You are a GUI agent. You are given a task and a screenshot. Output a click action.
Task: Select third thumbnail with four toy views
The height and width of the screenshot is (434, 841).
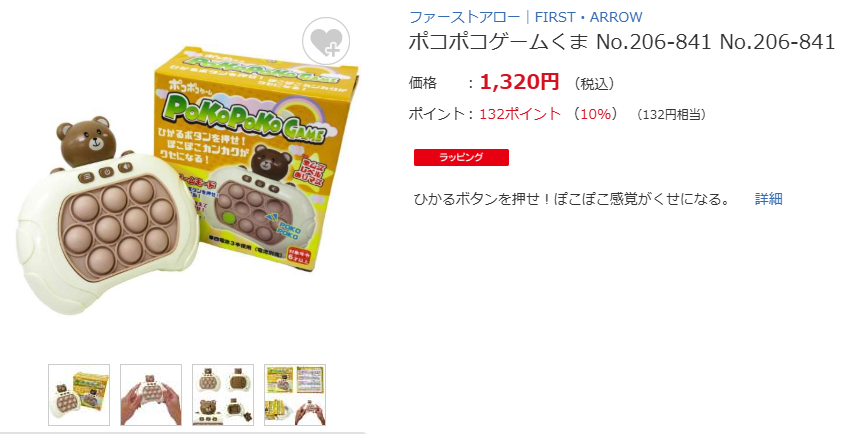[223, 395]
